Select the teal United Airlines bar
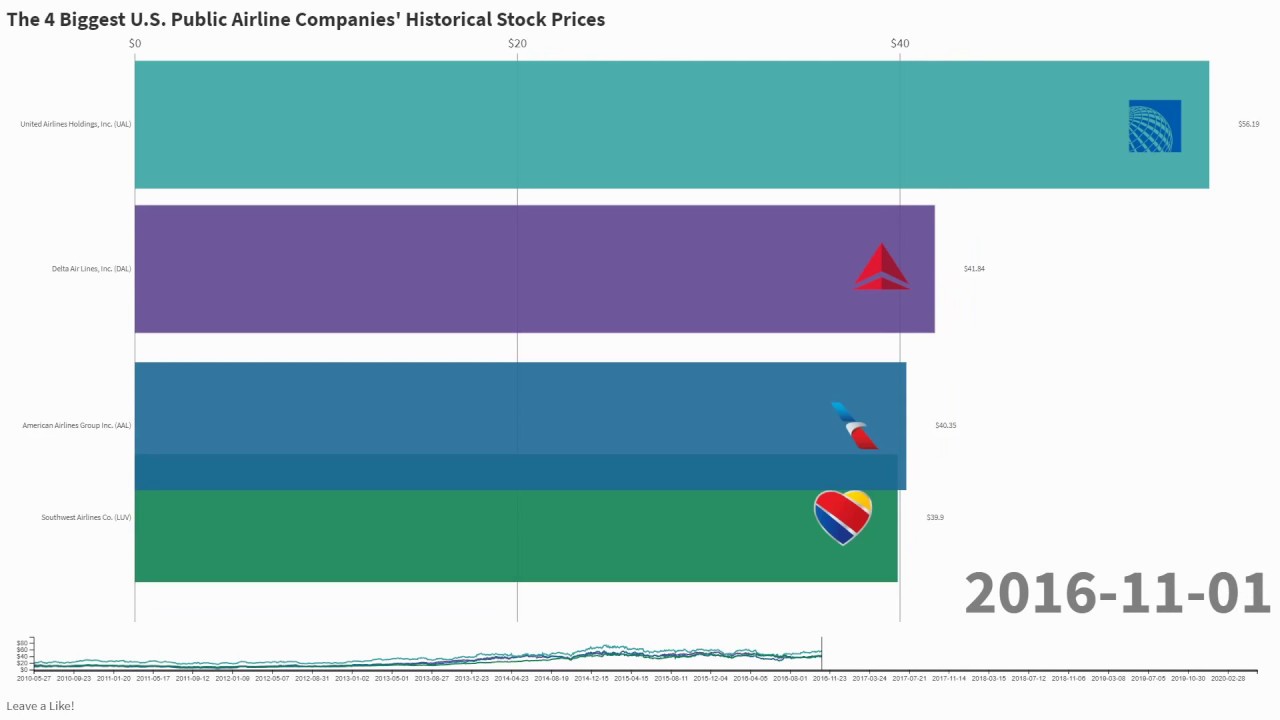1280x720 pixels. pyautogui.click(x=600, y=124)
